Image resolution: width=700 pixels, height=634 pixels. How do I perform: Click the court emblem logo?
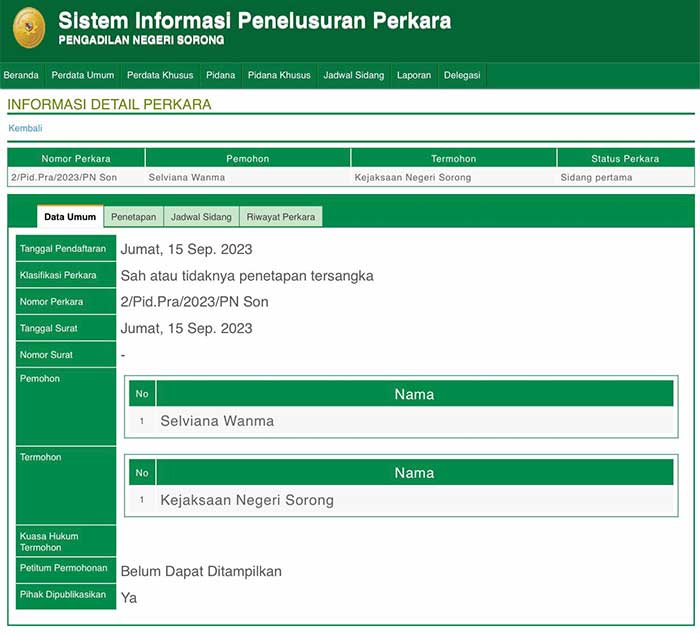tap(29, 27)
